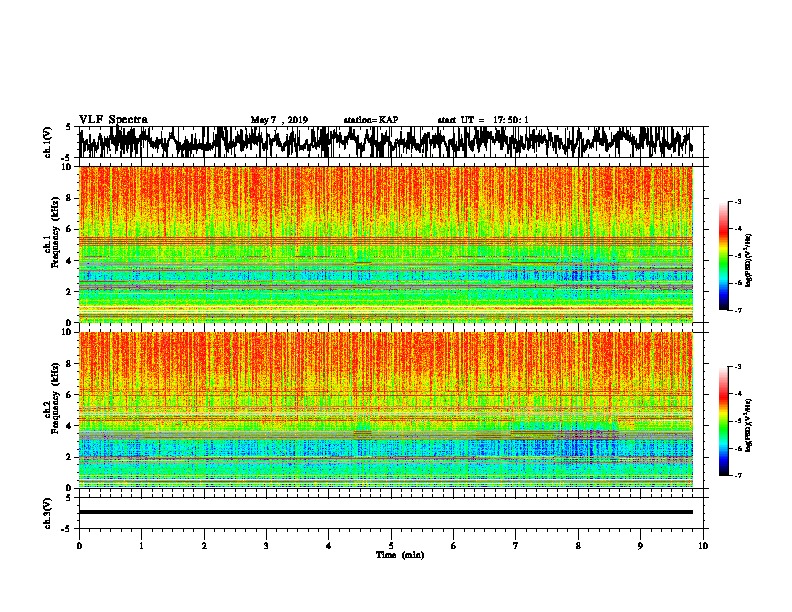Click the date 'May 7, 2019' label

pyautogui.click(x=279, y=120)
